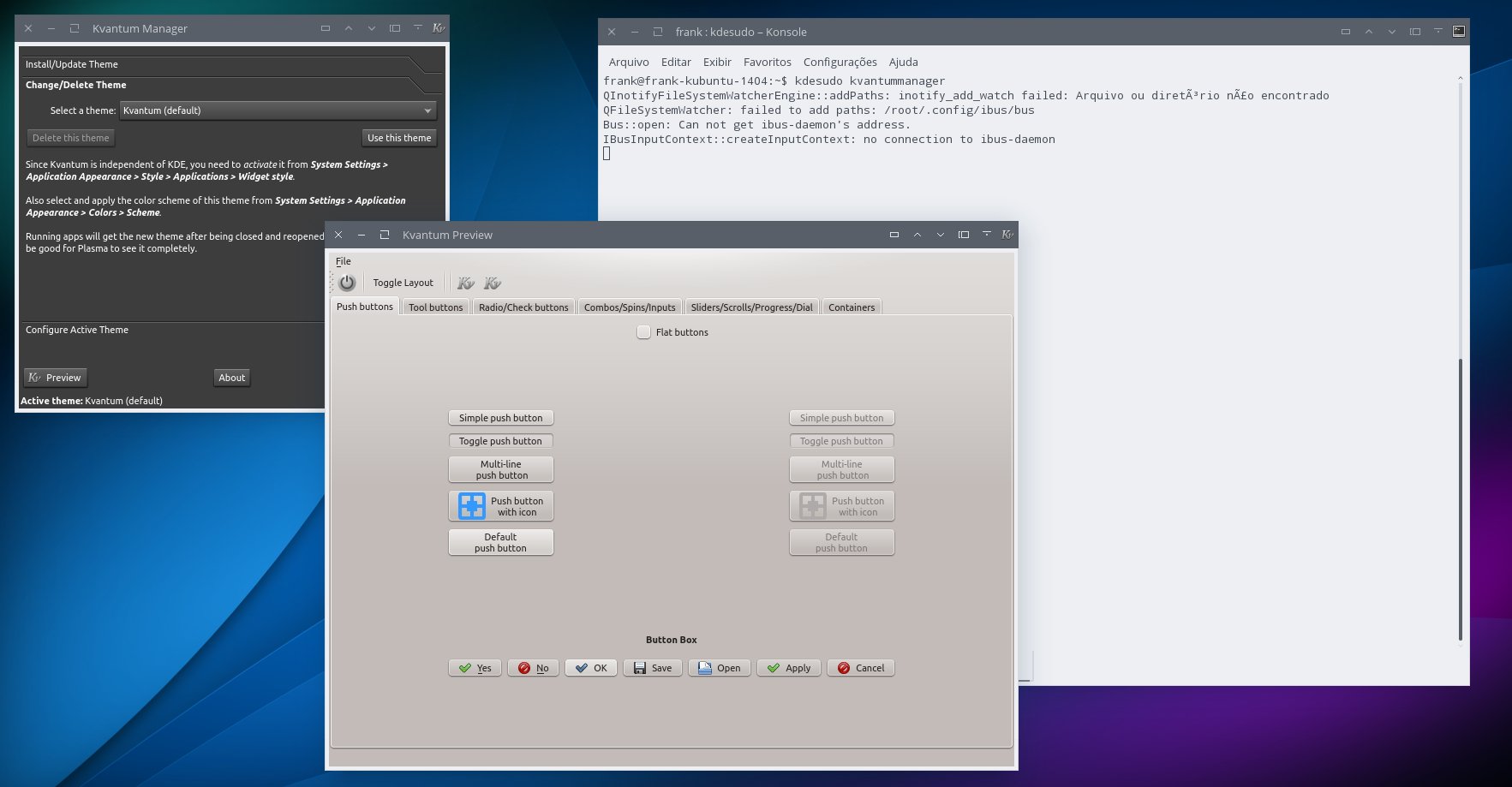This screenshot has width=1512, height=787.
Task: Click the Preview button in Kvantum Manager
Action: coord(56,378)
